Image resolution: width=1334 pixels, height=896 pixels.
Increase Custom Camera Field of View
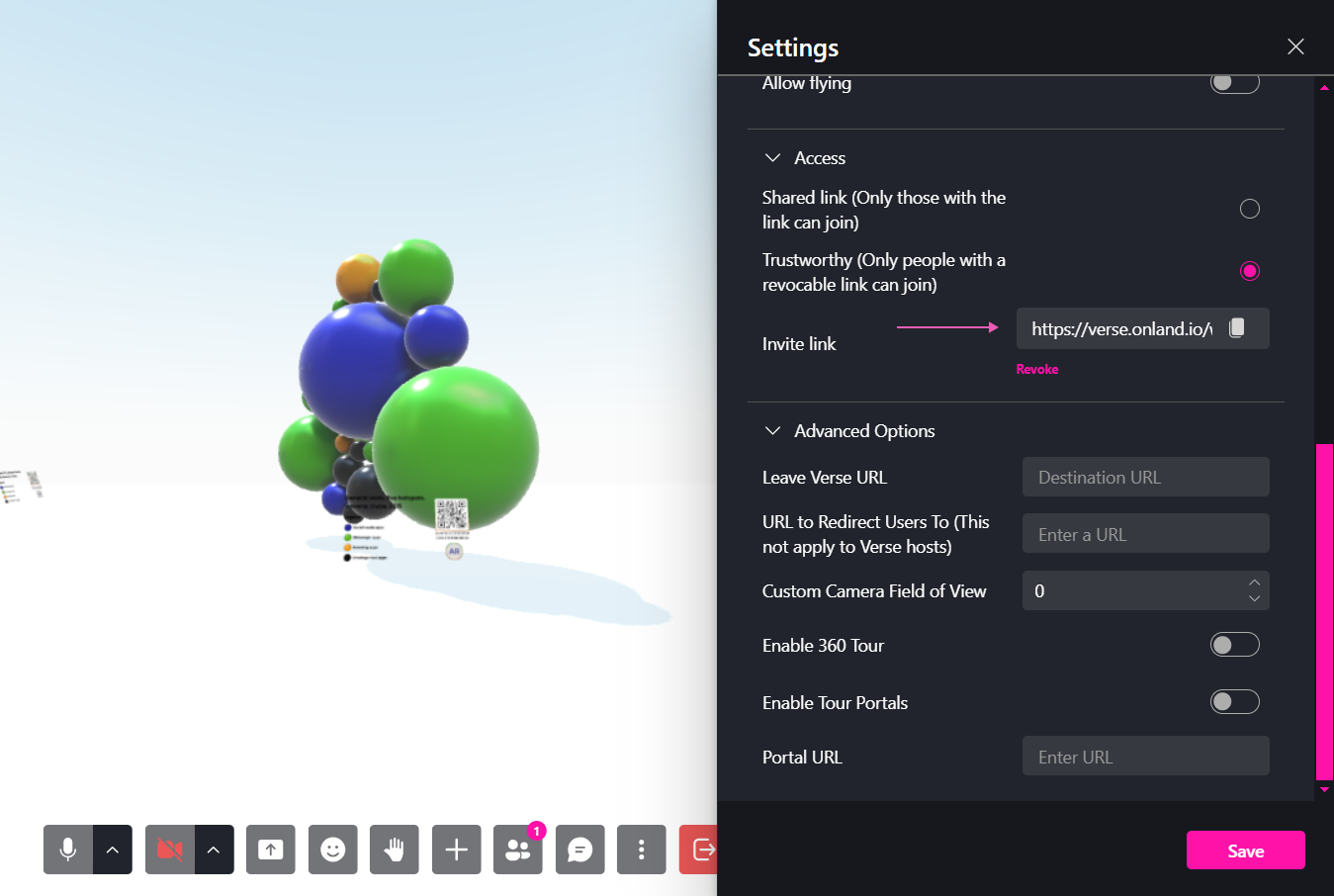point(1254,583)
